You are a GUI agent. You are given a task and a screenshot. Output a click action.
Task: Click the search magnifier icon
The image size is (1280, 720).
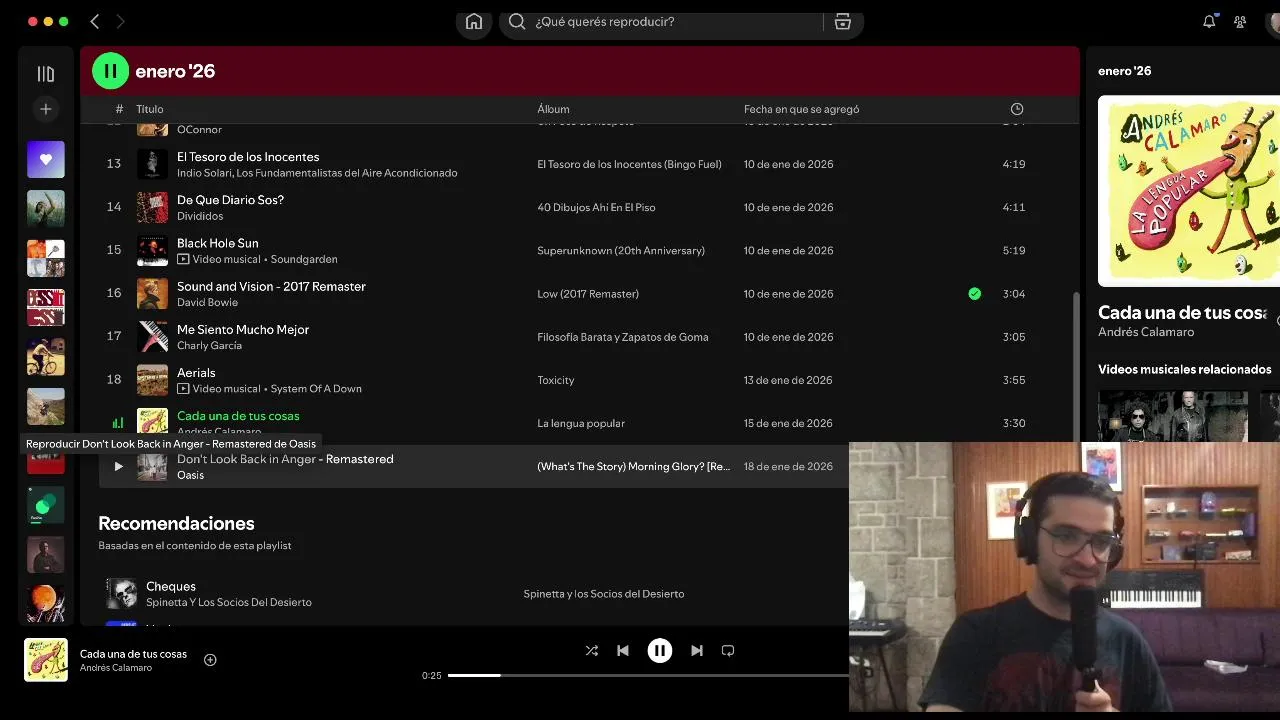point(517,21)
